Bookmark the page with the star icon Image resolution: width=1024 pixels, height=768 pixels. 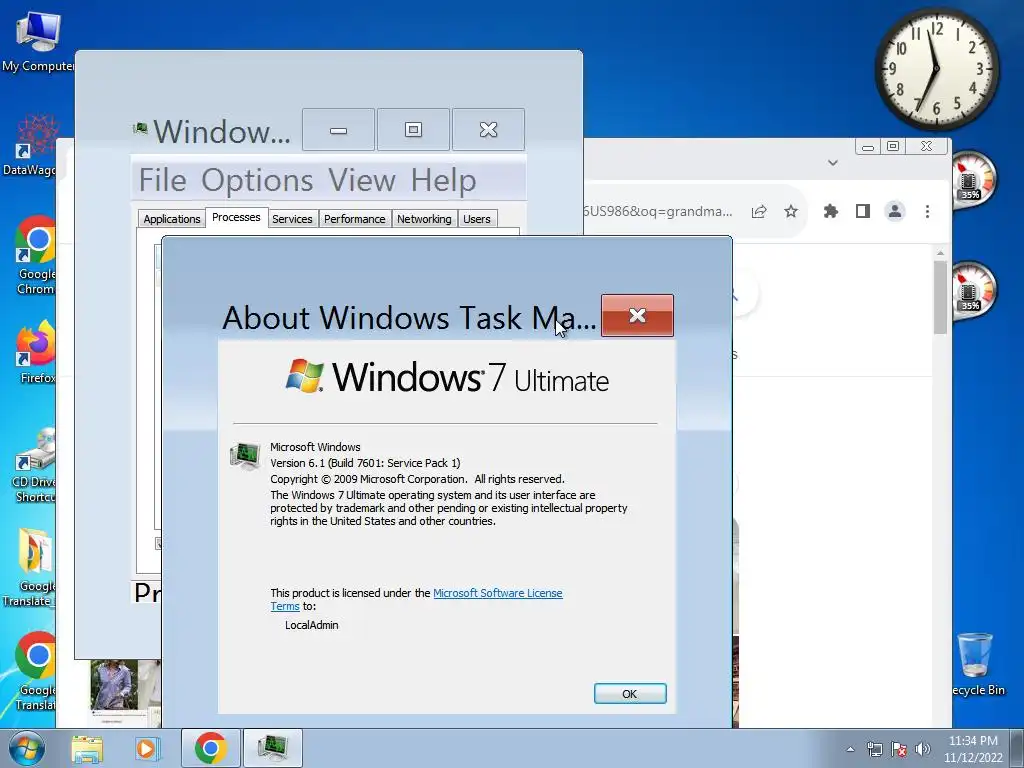pos(791,211)
